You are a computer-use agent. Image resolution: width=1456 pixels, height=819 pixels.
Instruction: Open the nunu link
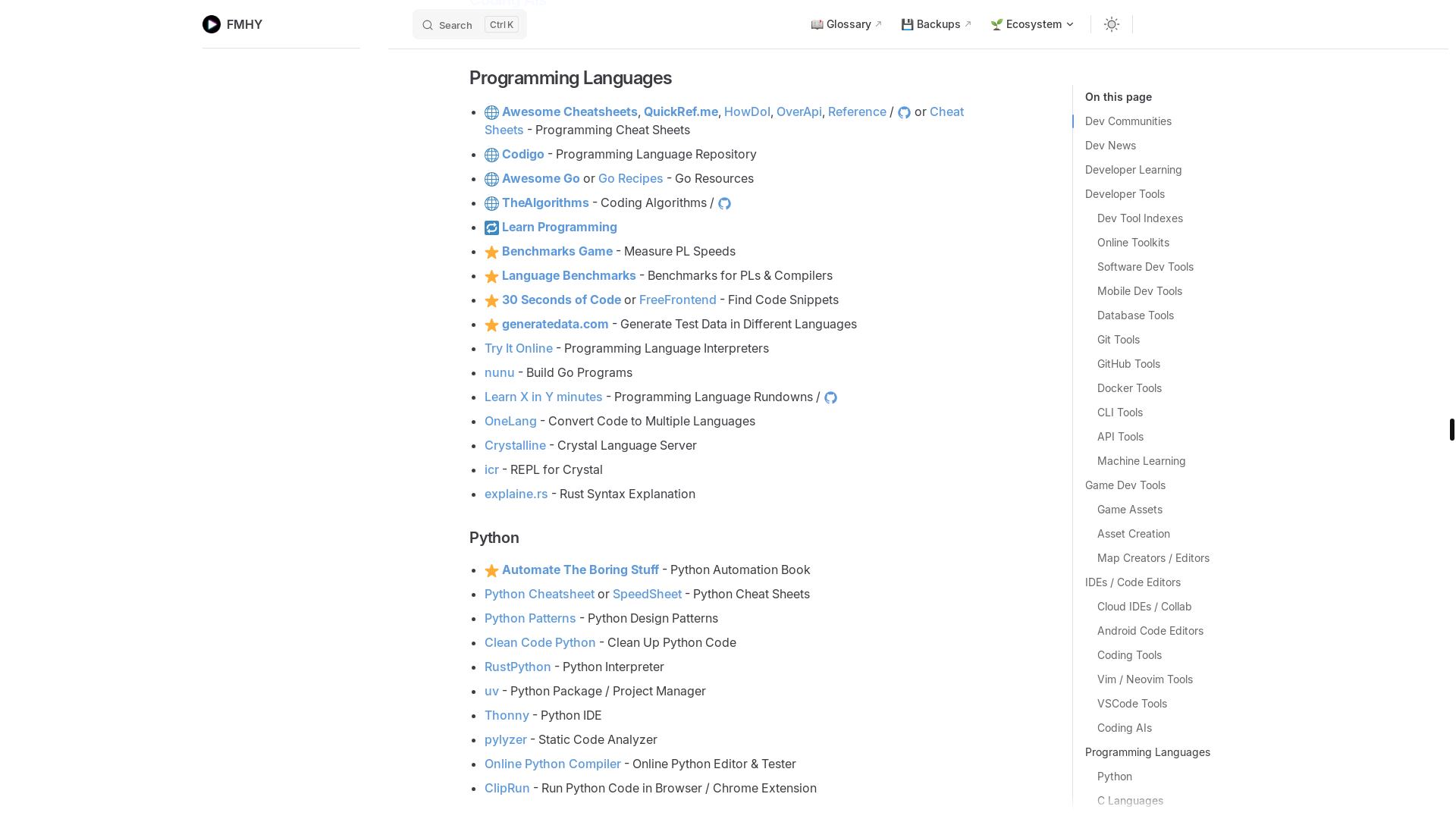click(499, 372)
